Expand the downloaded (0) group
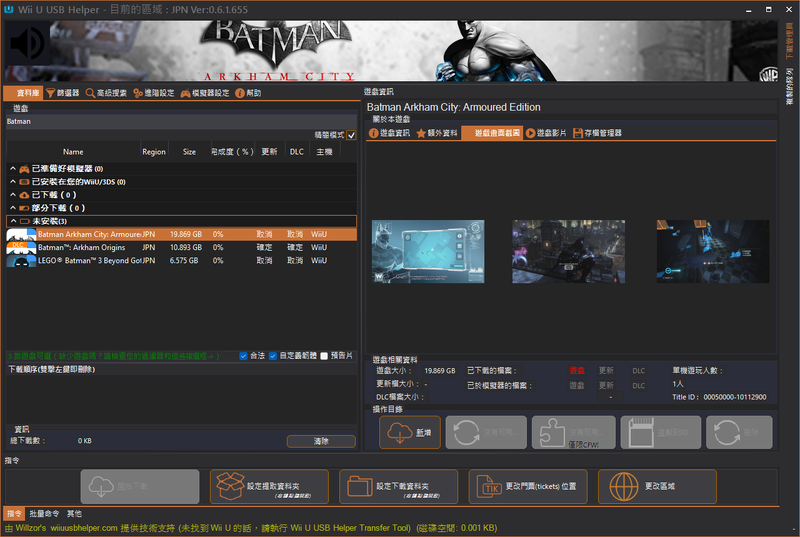800x537 pixels. tap(13, 195)
